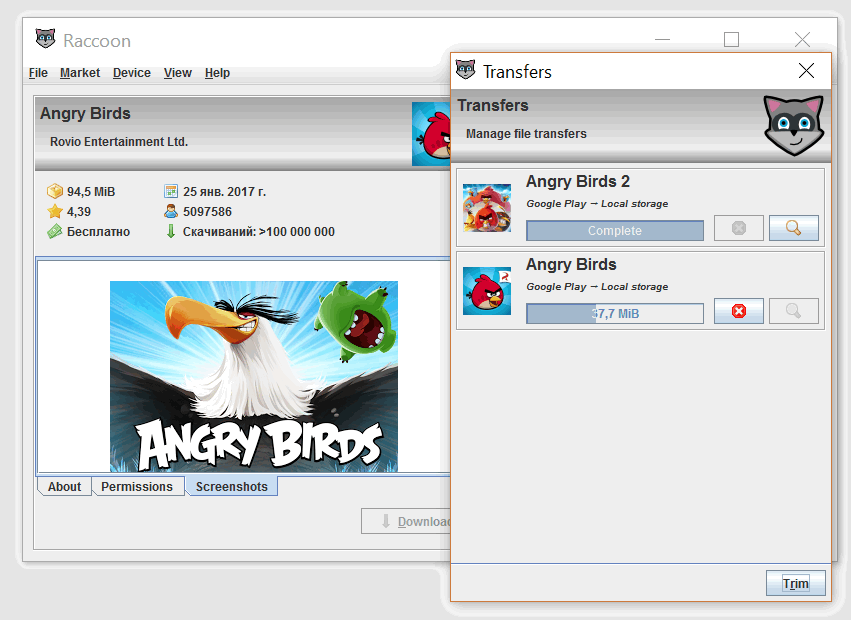Viewport: 851px width, 620px height.
Task: Click the Бесплатно price text
Action: coord(98,232)
